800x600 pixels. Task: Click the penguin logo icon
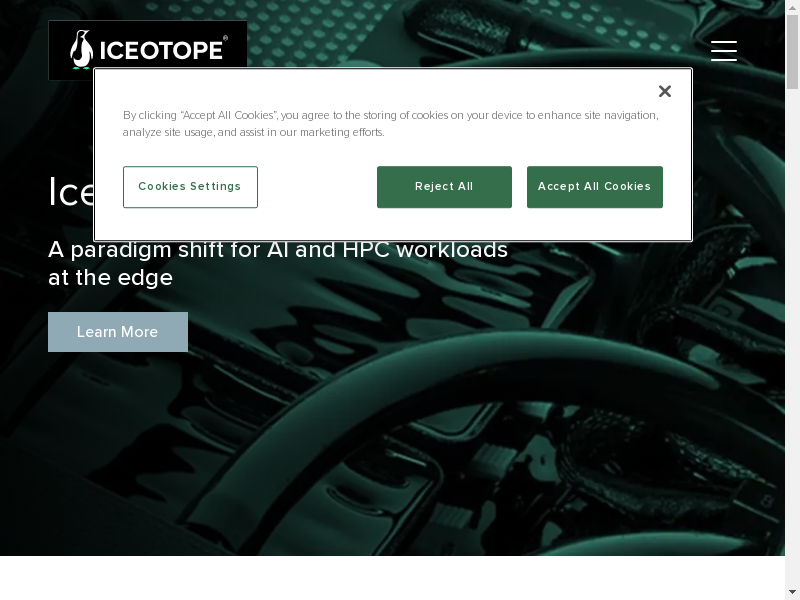click(x=81, y=49)
